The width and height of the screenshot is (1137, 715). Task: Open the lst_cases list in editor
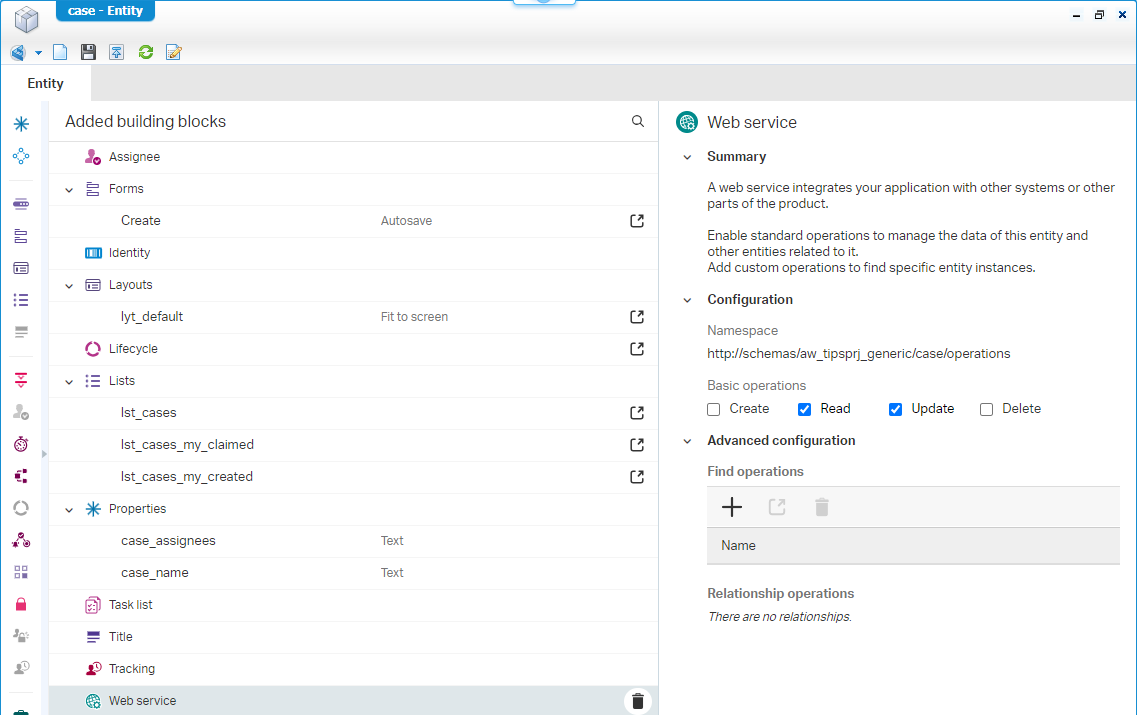click(637, 413)
